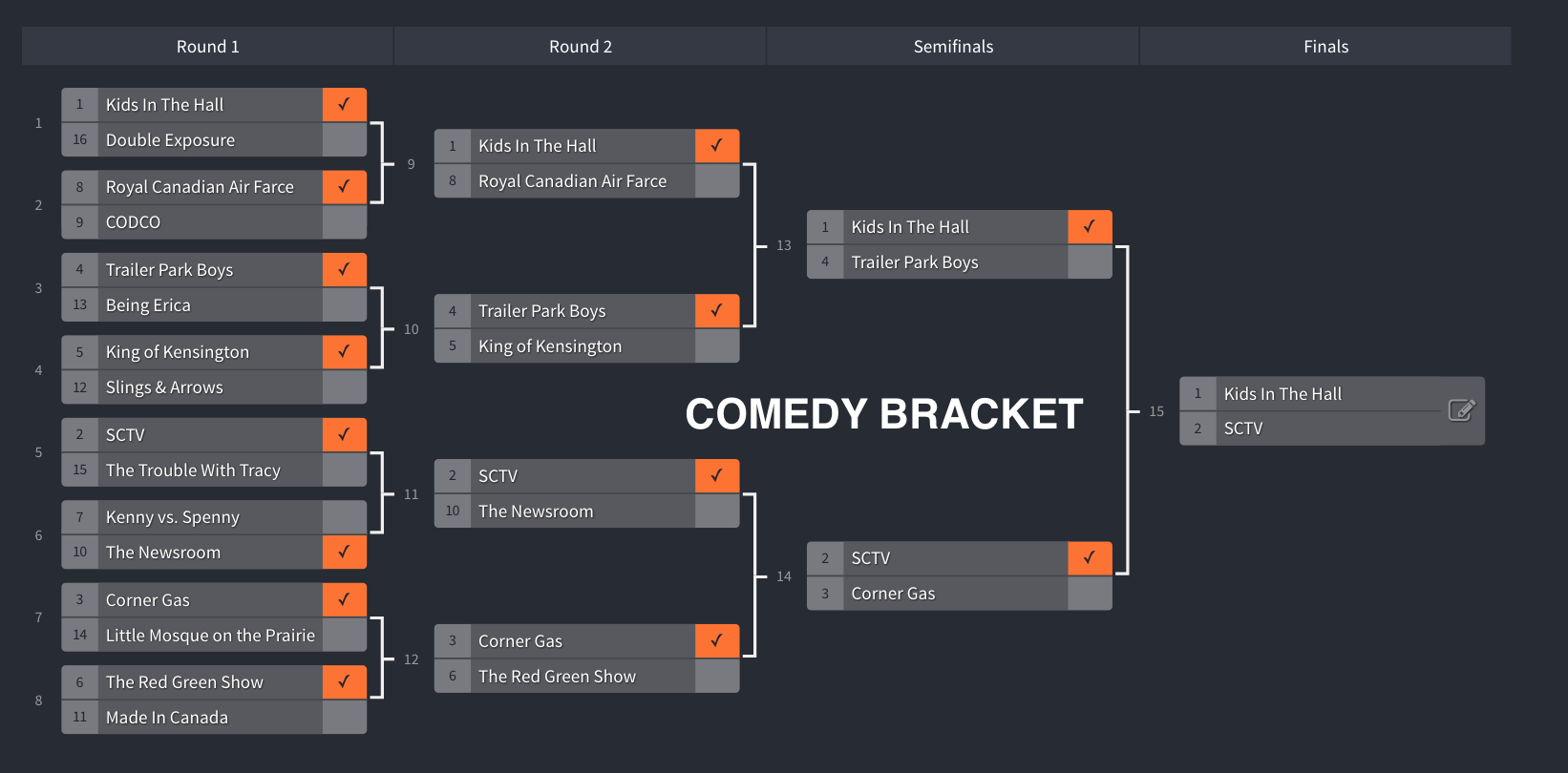Click the checkmark beside The Red Green Show in Round 1
1568x773 pixels.
344,682
